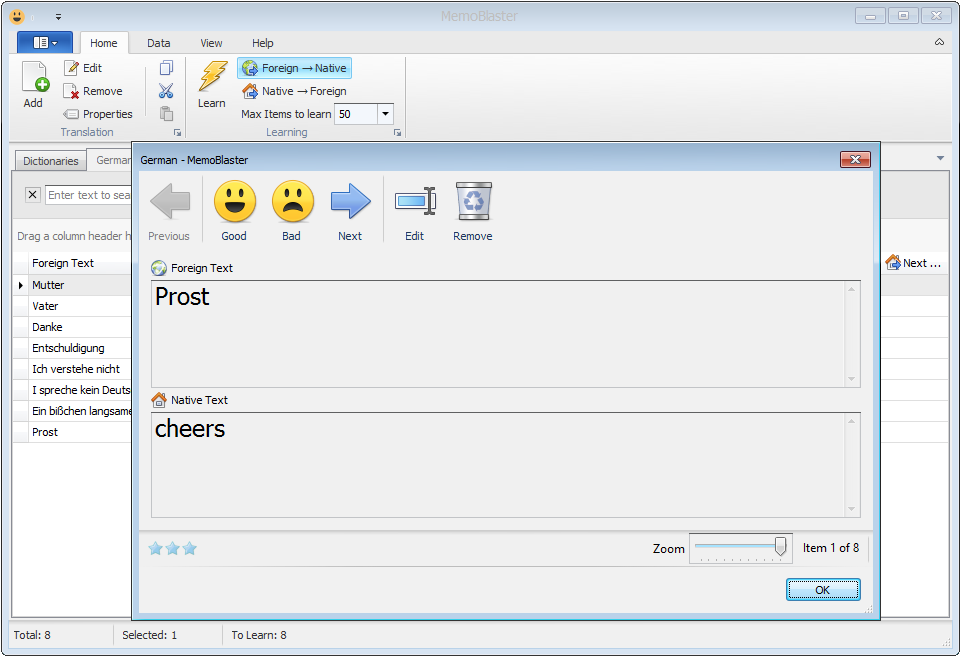This screenshot has width=961, height=657.
Task: Switch to the German tab
Action: [112, 160]
